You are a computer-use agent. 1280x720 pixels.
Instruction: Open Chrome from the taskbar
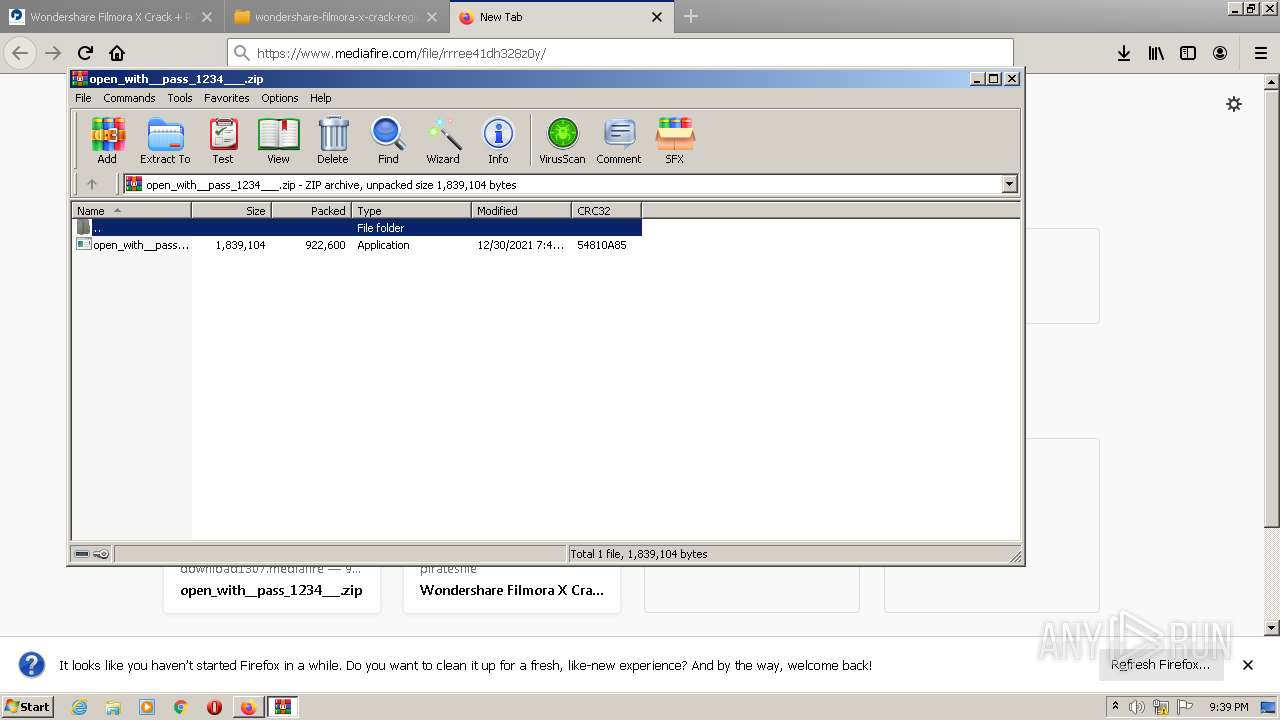(180, 707)
